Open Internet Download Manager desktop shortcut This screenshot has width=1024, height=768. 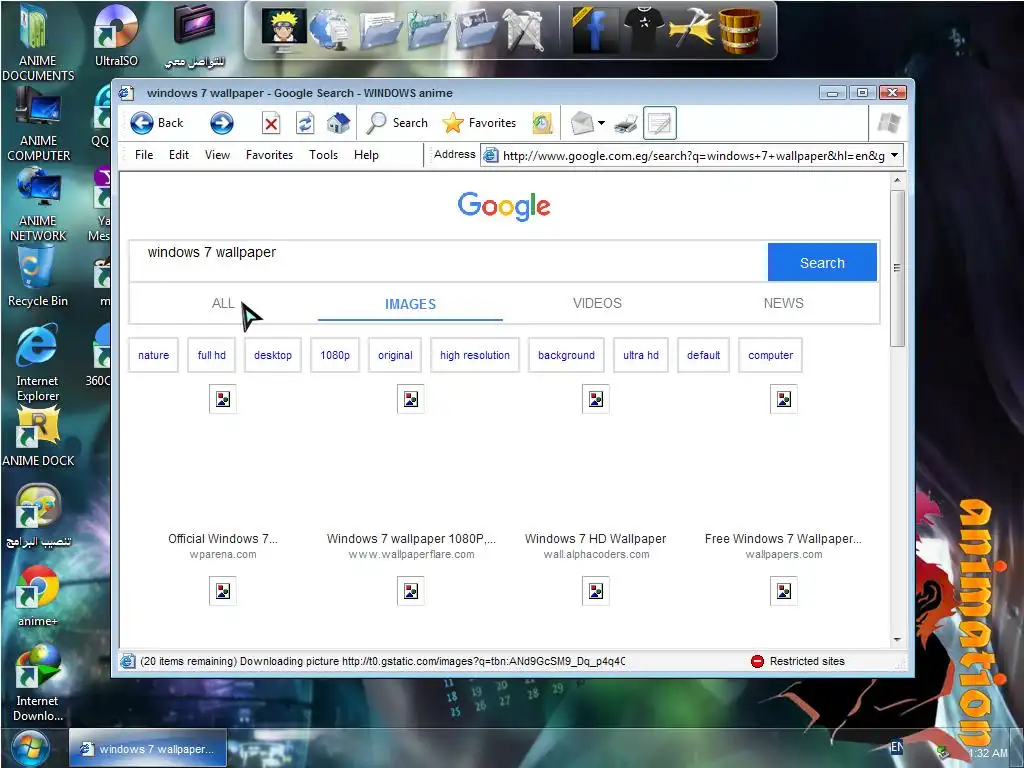coord(38,683)
